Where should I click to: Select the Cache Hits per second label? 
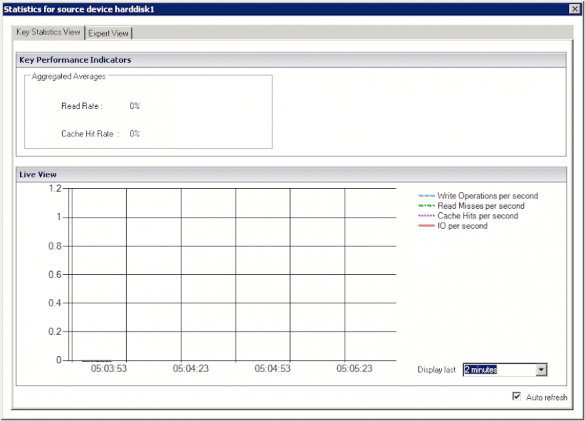(x=478, y=216)
